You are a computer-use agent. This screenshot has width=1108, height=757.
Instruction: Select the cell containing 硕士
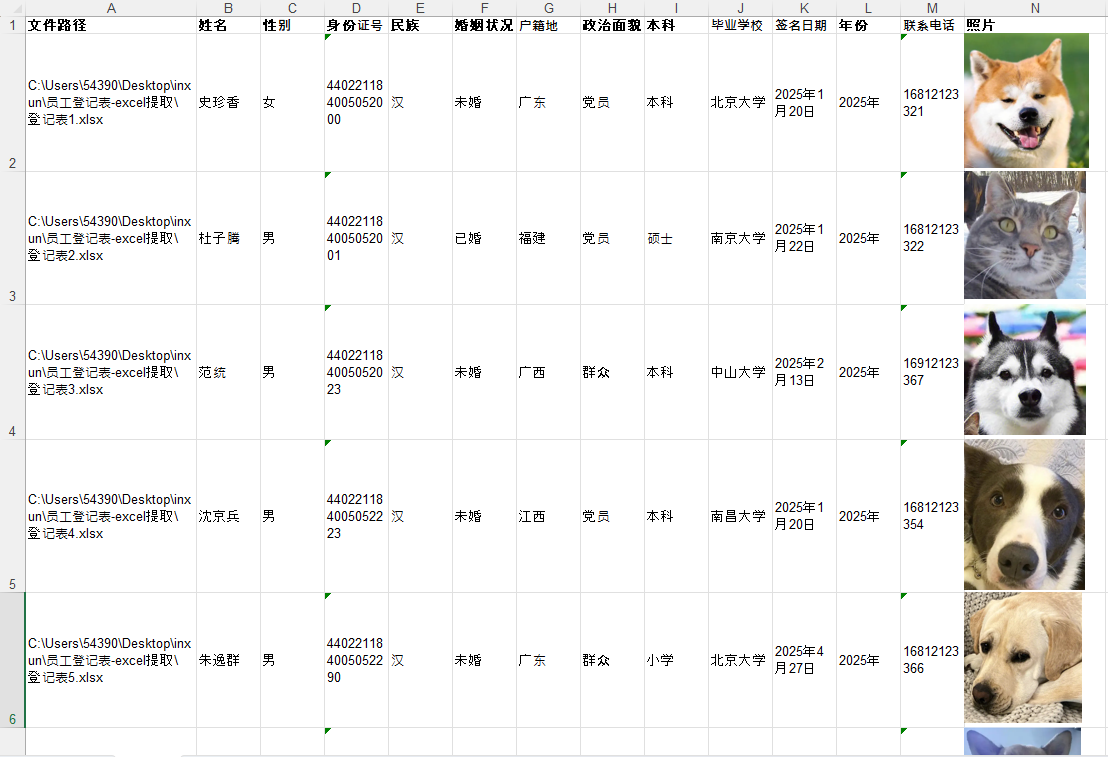(676, 237)
